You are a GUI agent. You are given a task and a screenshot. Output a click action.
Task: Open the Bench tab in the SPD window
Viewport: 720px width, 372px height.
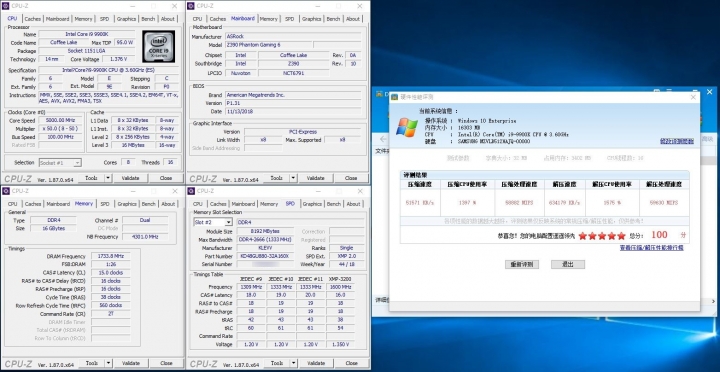(x=334, y=204)
